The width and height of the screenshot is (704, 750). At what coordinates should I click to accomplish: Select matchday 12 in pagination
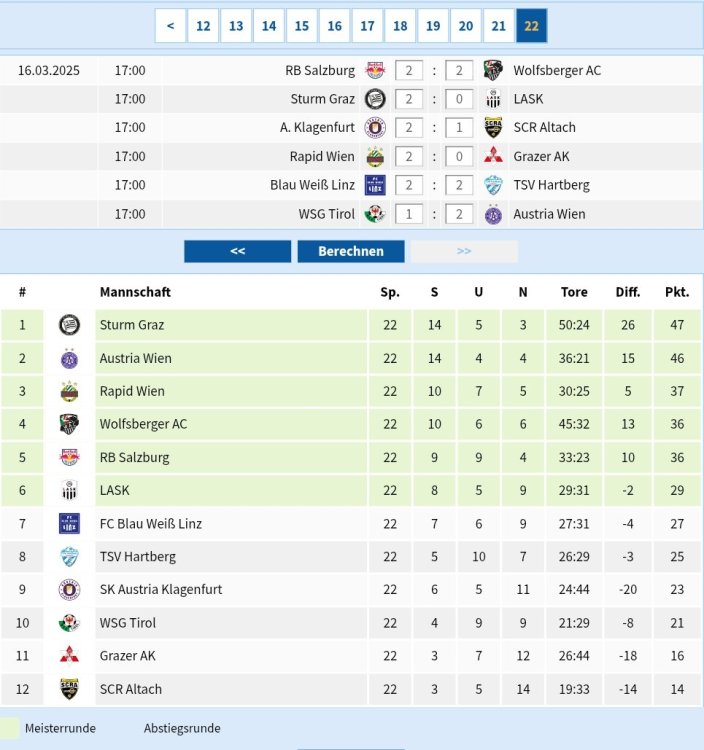tap(203, 26)
